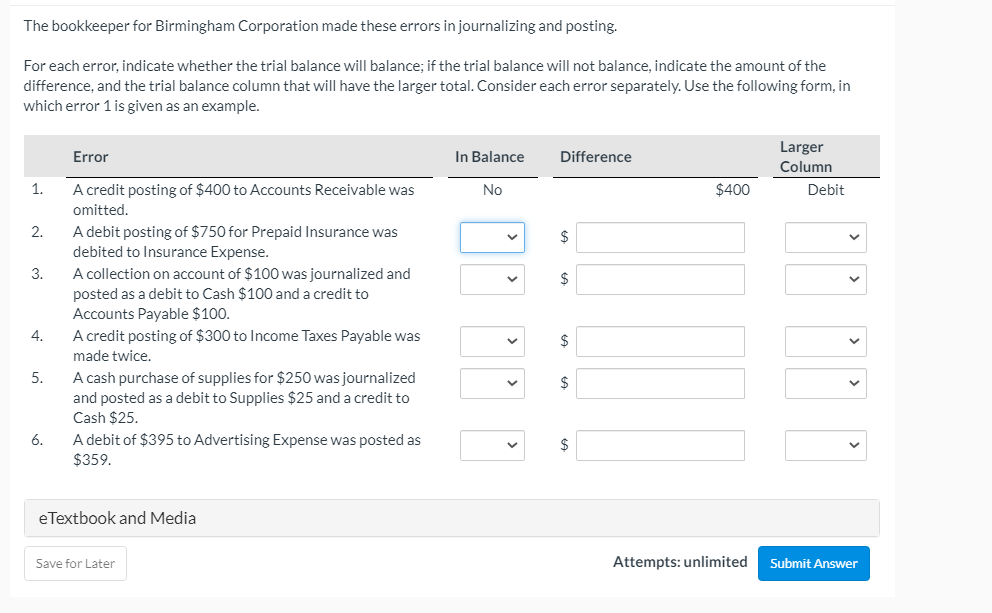Click the Save for Later button

(74, 563)
